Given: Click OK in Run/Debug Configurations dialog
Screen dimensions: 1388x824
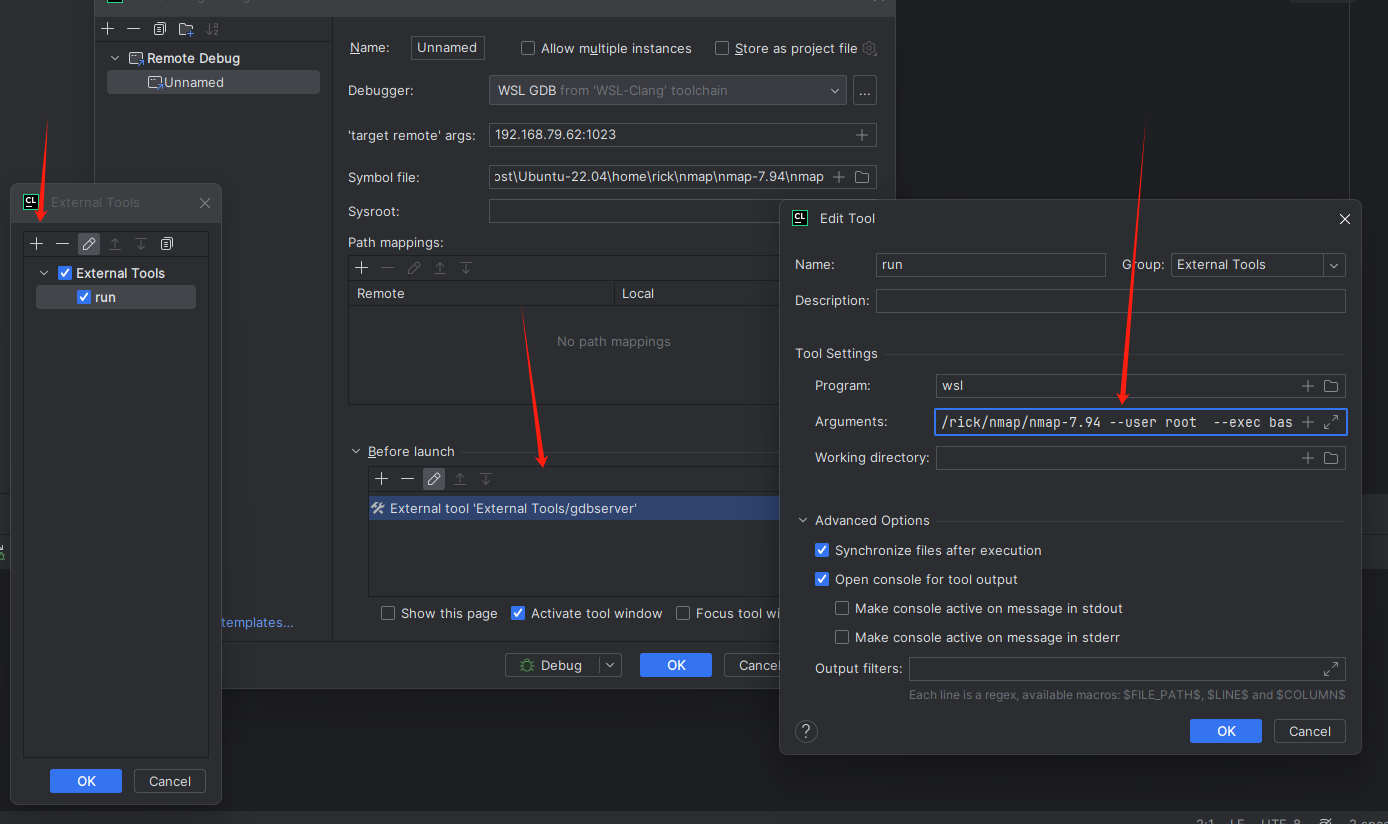Looking at the screenshot, I should (x=676, y=665).
